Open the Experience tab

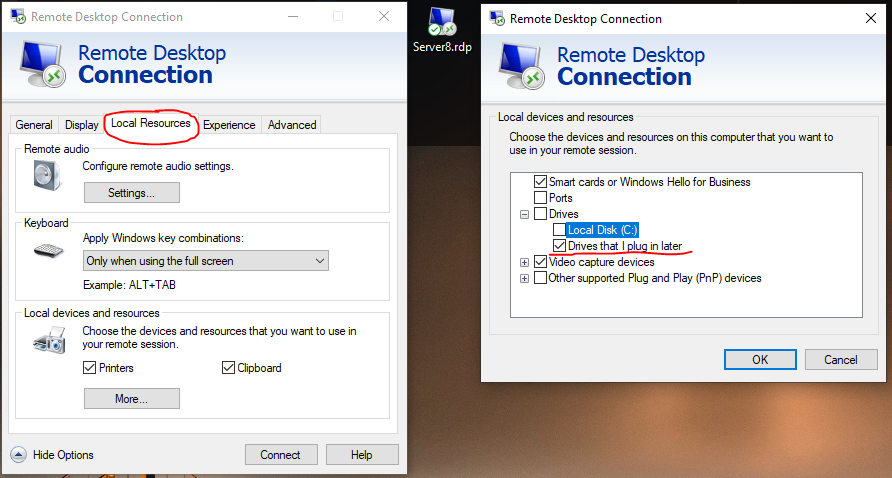229,125
